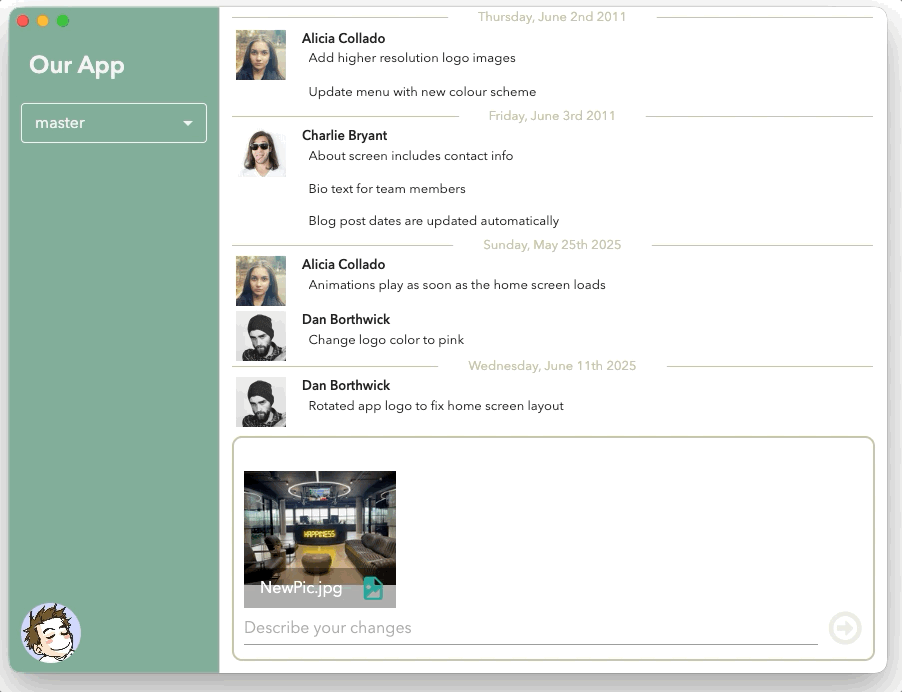Select the NewPic.jpg image thumbnail
Viewport: 902px width, 692px height.
(x=320, y=528)
